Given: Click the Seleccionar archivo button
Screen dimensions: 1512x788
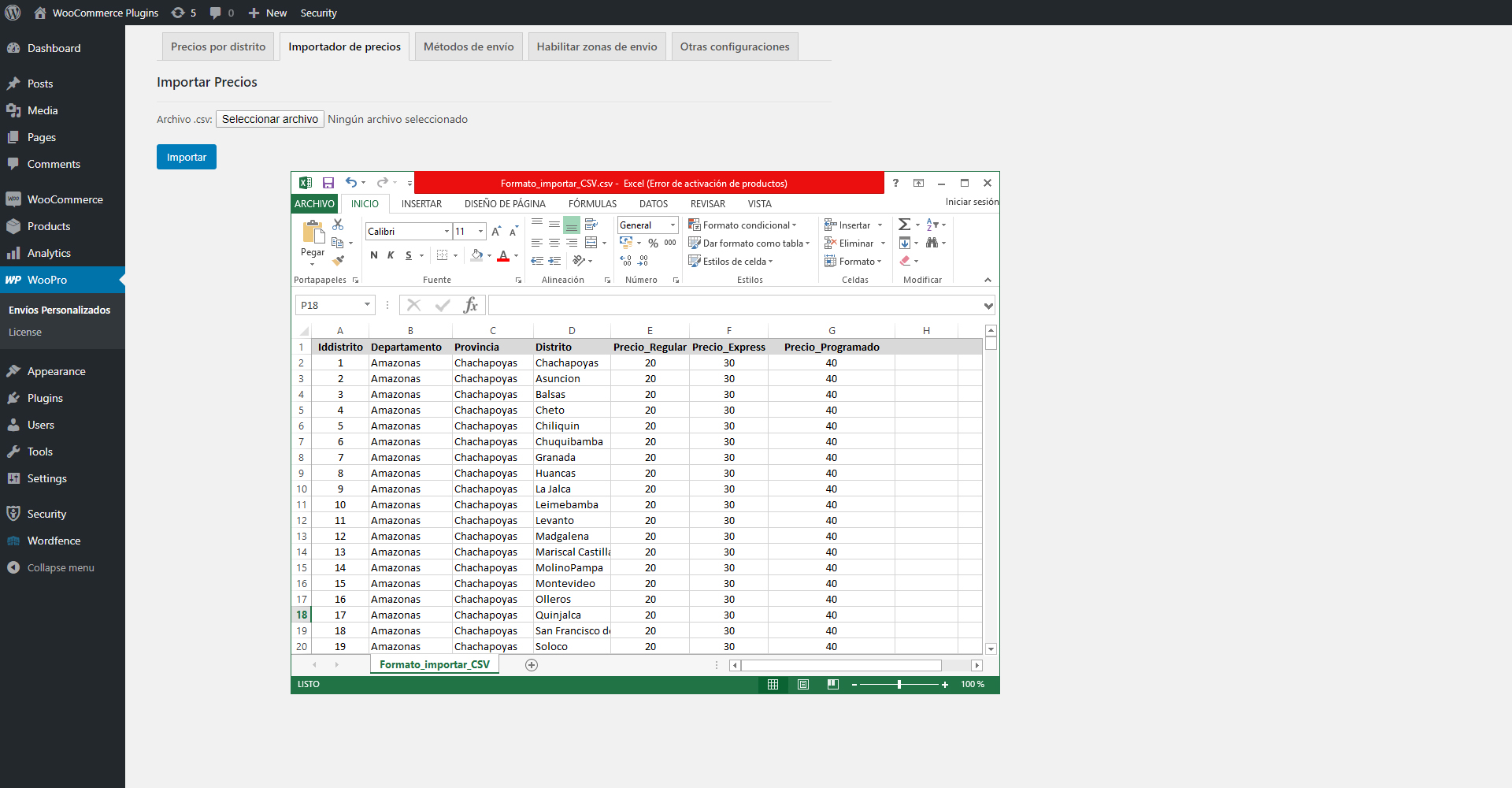Looking at the screenshot, I should (270, 119).
